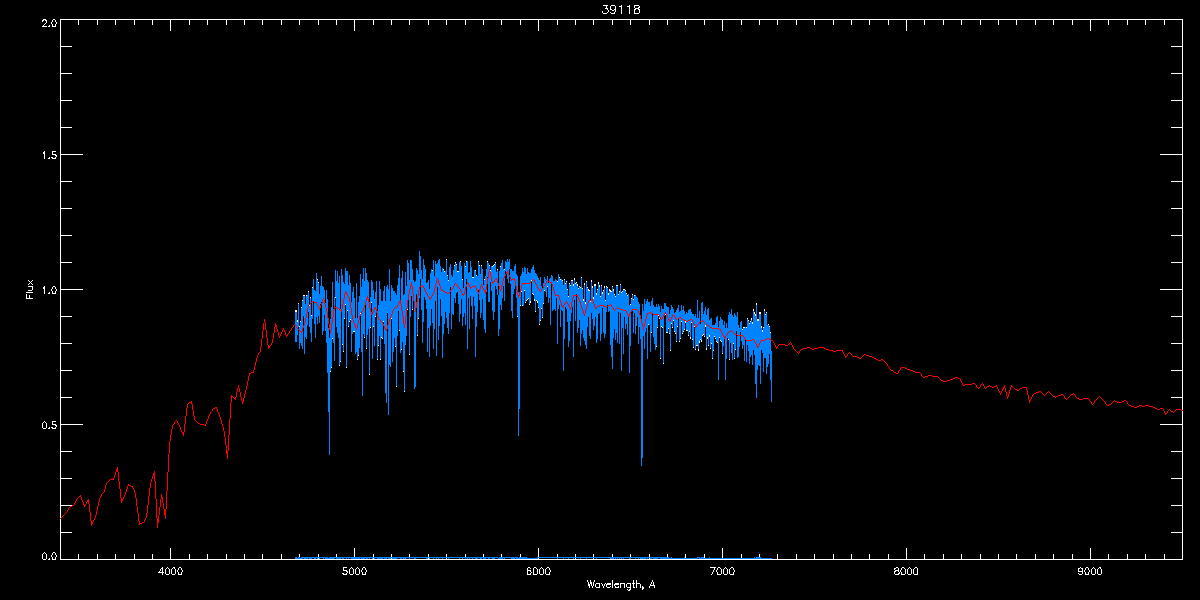Click the 8000 x-axis tick label
This screenshot has height=600, width=1200.
[x=906, y=572]
